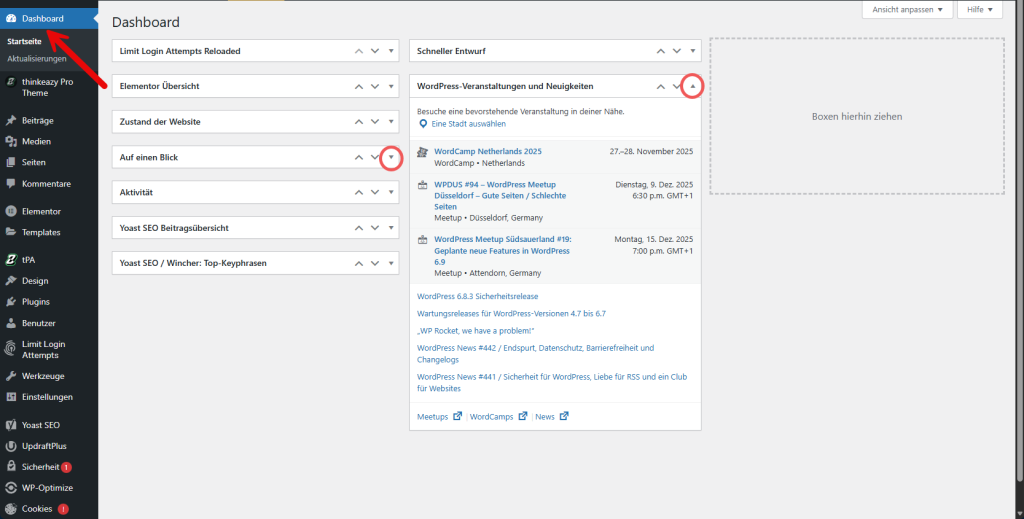Open Plugins via its plug icon

(10, 301)
